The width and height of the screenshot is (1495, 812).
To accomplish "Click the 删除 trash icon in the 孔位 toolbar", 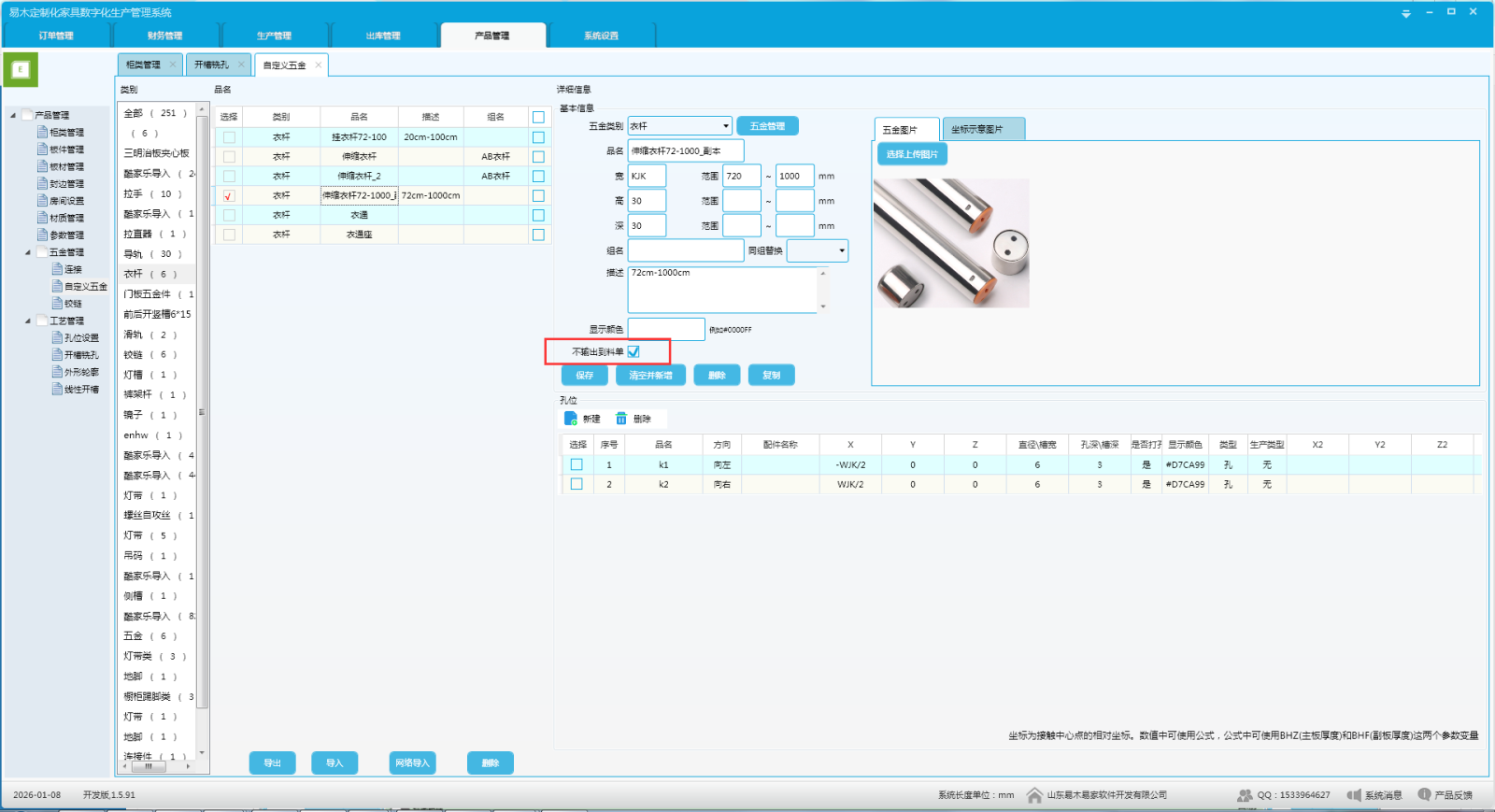I will 621,419.
